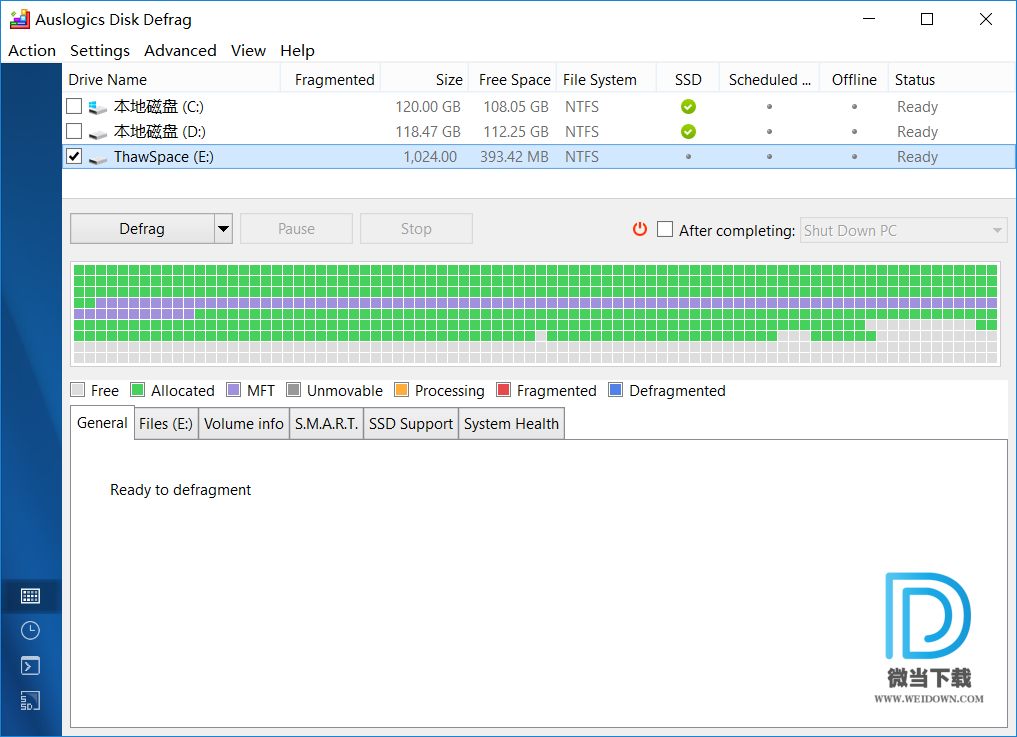1017x737 pixels.
Task: Open the Action menu
Action: (32, 51)
